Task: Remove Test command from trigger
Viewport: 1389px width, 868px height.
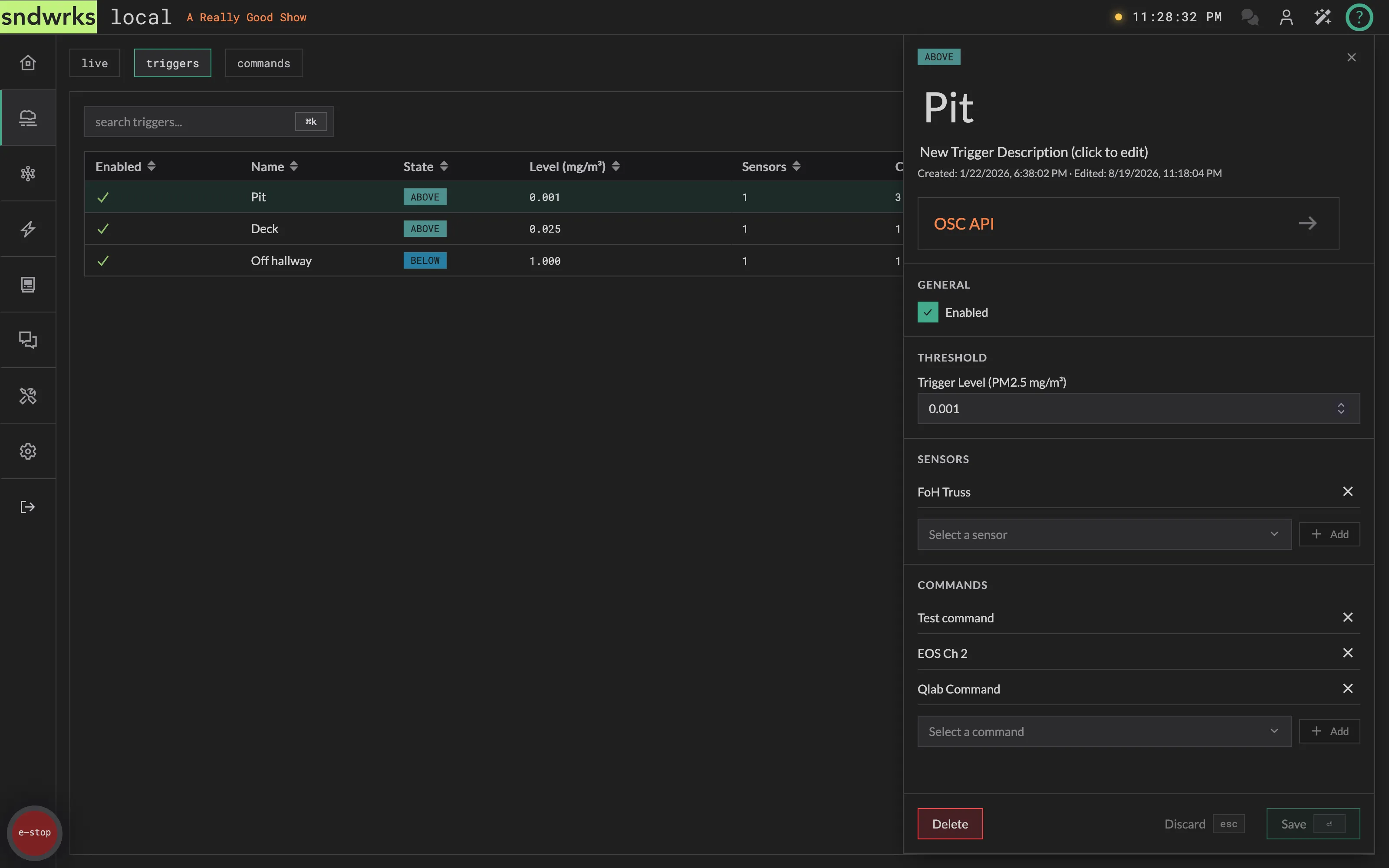Action: [1348, 617]
